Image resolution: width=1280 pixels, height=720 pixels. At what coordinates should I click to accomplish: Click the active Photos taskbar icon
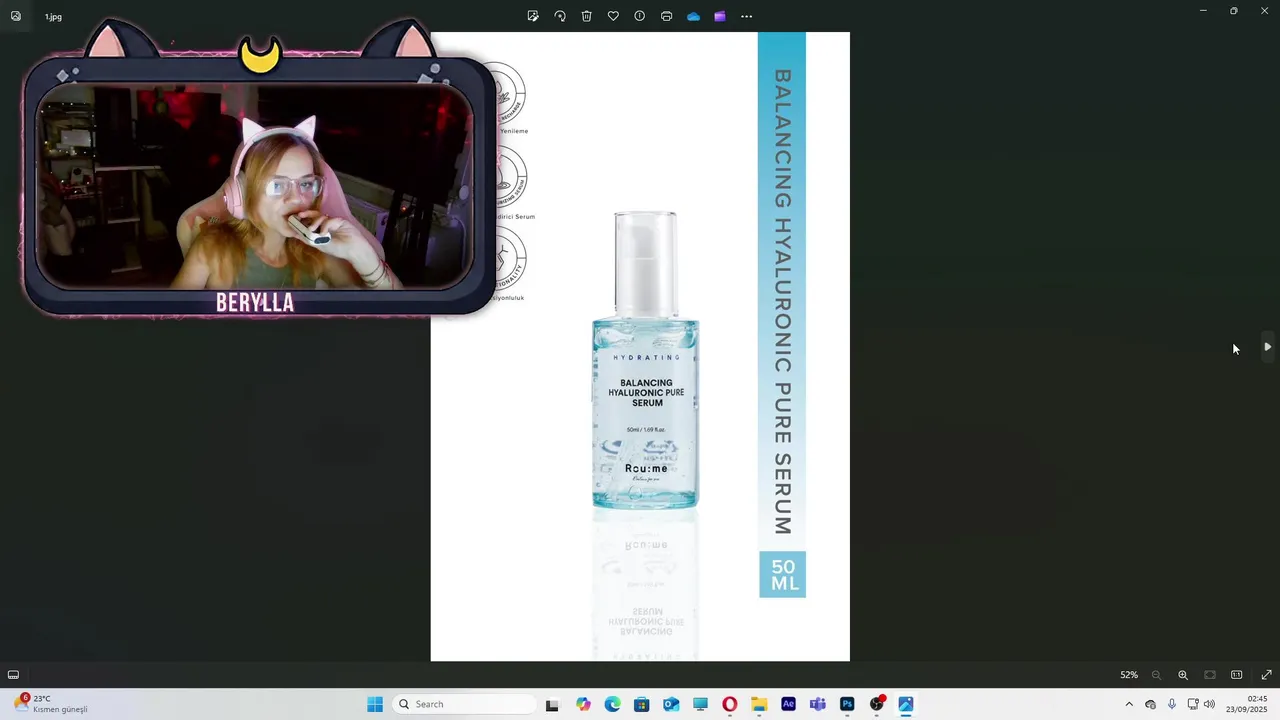906,704
